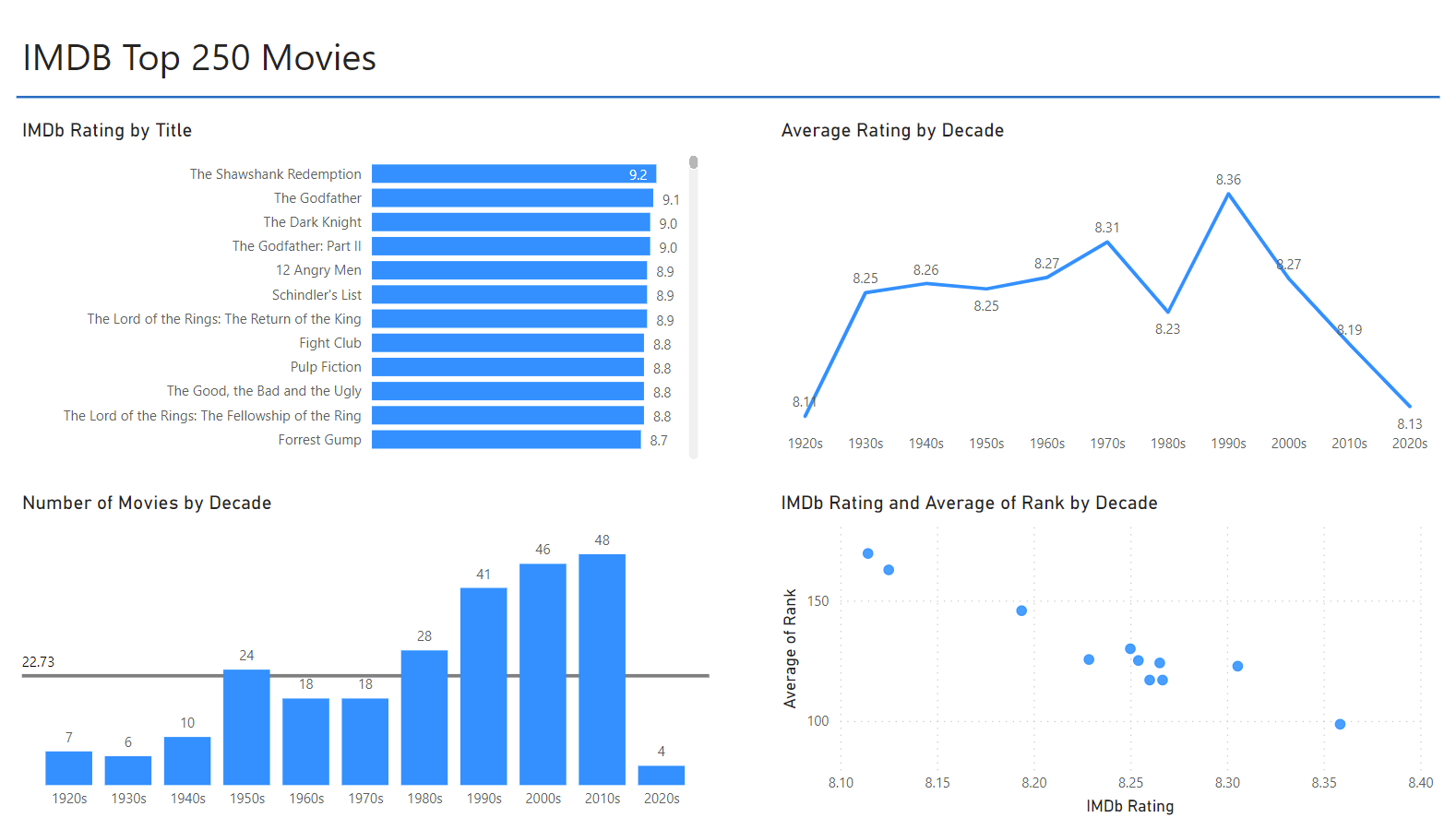Click '1970s' on the line chart axis
This screenshot has height=818, width=1456.
click(x=1107, y=444)
